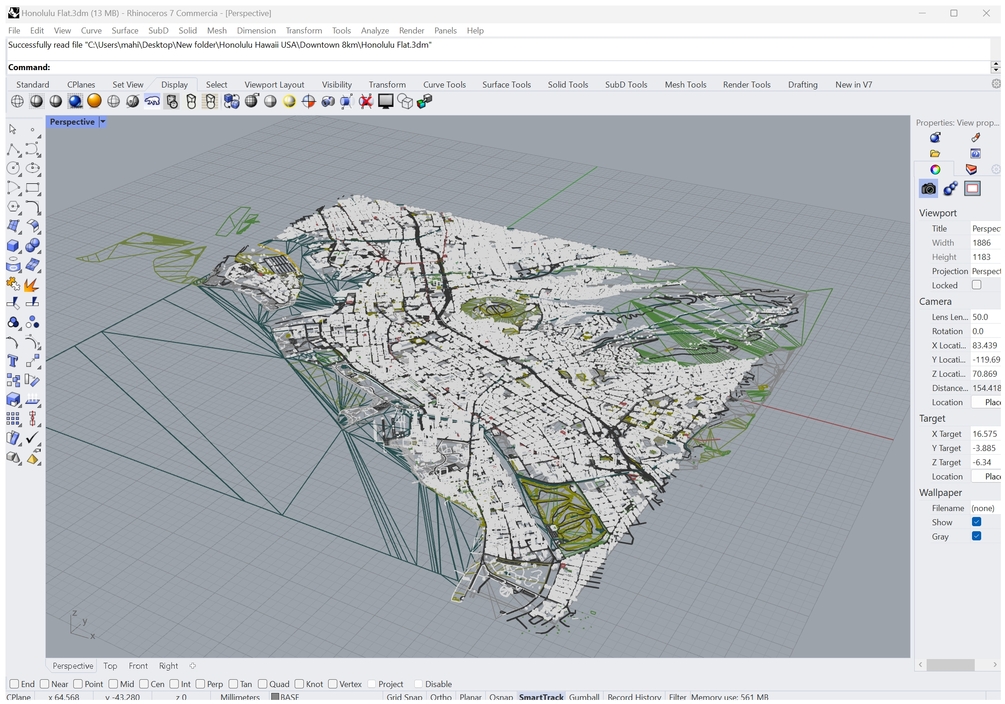Choose the Rendered blue sphere display icon

pos(75,101)
